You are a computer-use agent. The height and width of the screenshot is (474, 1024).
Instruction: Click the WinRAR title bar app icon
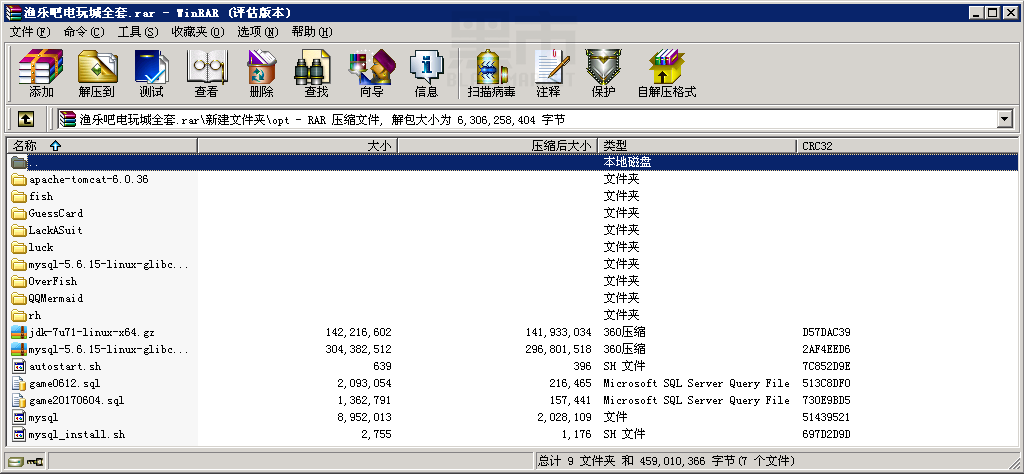point(12,12)
